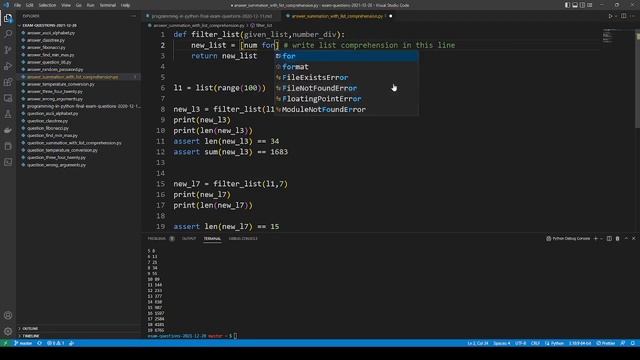Open the Testing flask view
Viewport: 640px width, 360px height.
coord(8,114)
